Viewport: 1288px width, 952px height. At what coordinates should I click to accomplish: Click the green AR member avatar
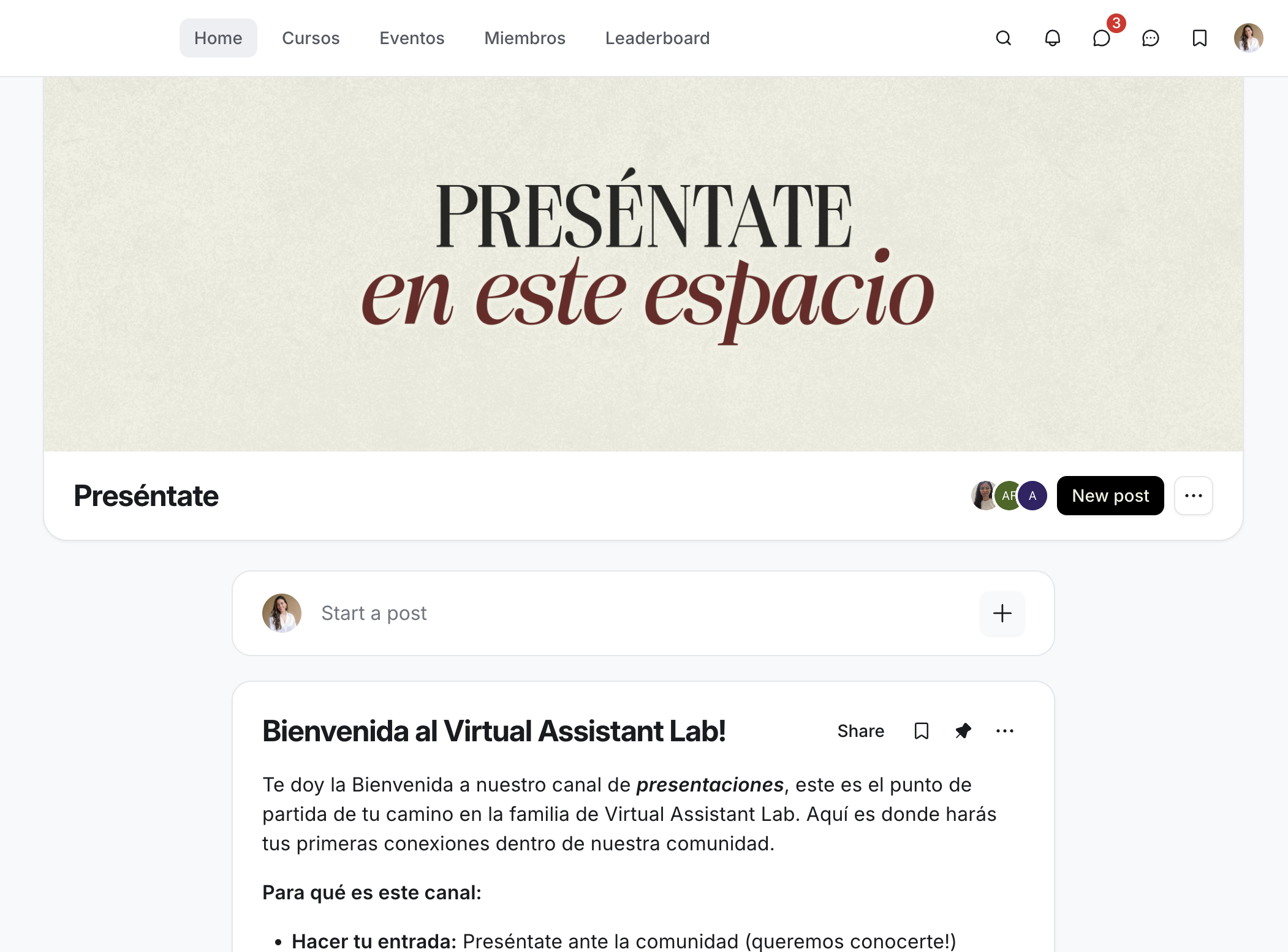coord(1008,496)
